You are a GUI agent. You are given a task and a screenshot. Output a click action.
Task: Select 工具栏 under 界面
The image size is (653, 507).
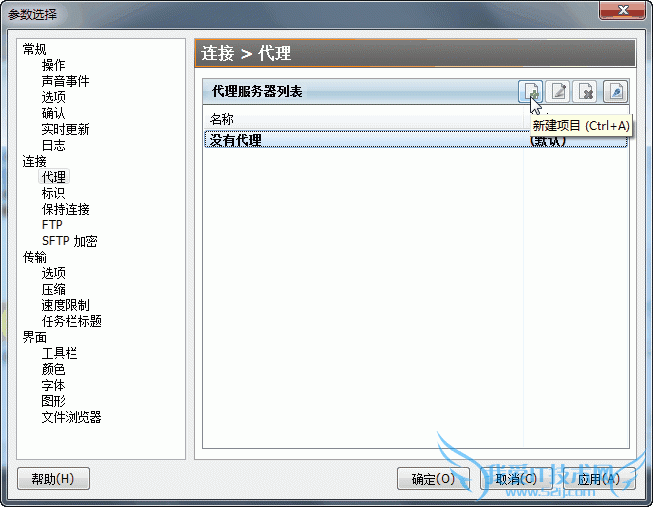pyautogui.click(x=59, y=353)
